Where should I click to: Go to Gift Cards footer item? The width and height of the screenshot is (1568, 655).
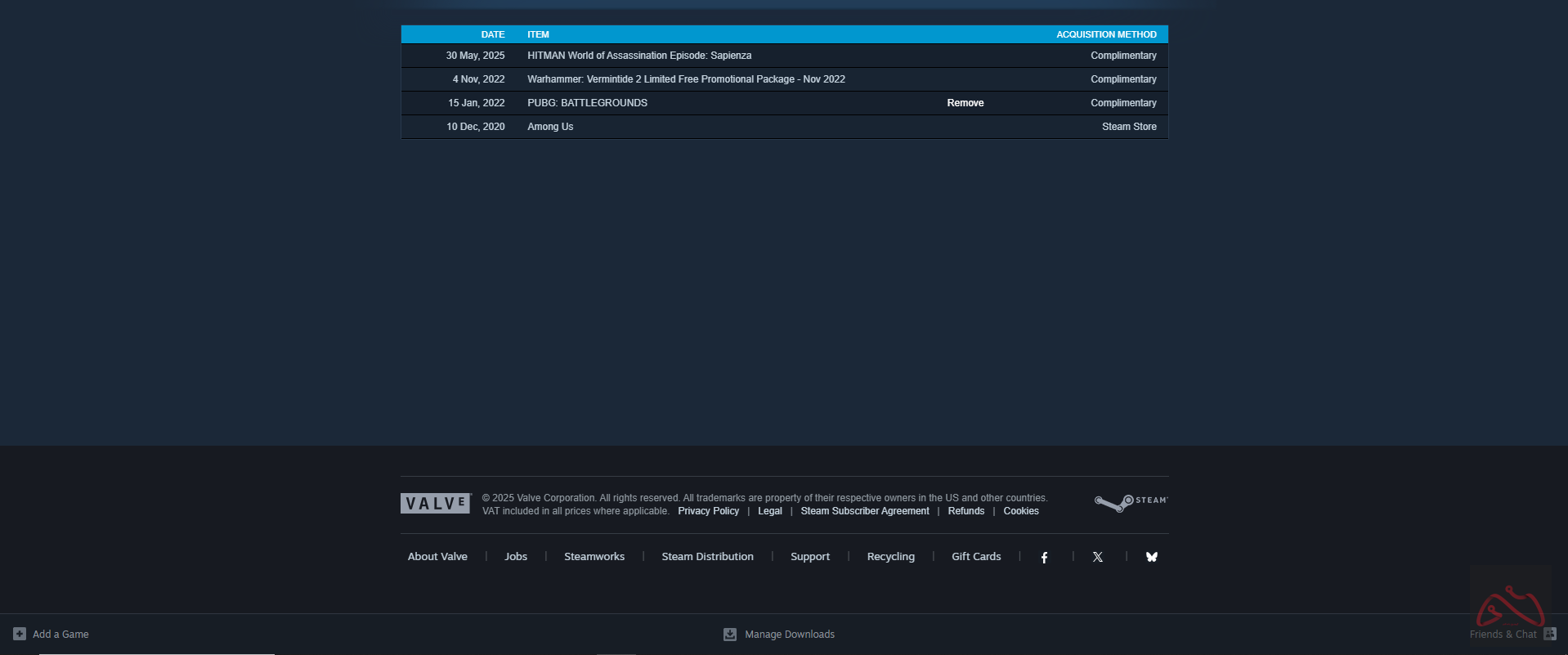tap(975, 557)
